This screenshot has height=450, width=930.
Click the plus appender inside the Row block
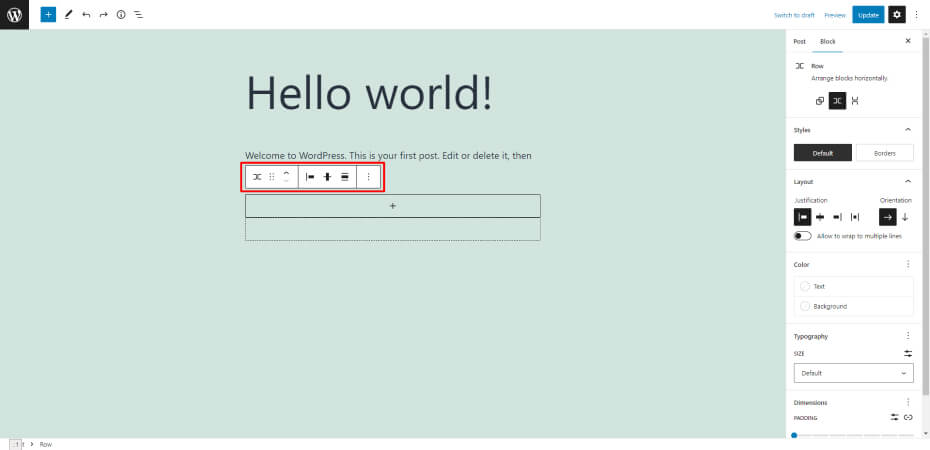point(393,206)
